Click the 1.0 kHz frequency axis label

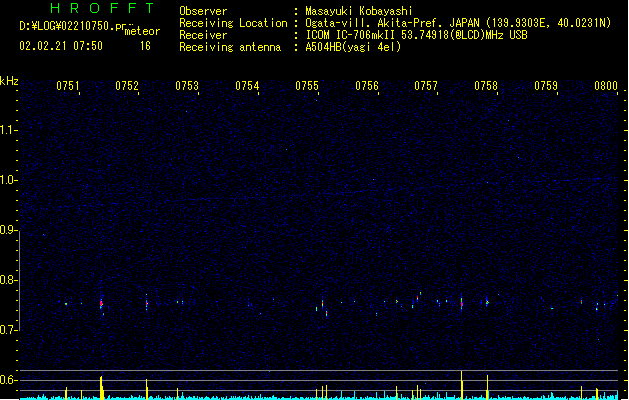coord(7,180)
